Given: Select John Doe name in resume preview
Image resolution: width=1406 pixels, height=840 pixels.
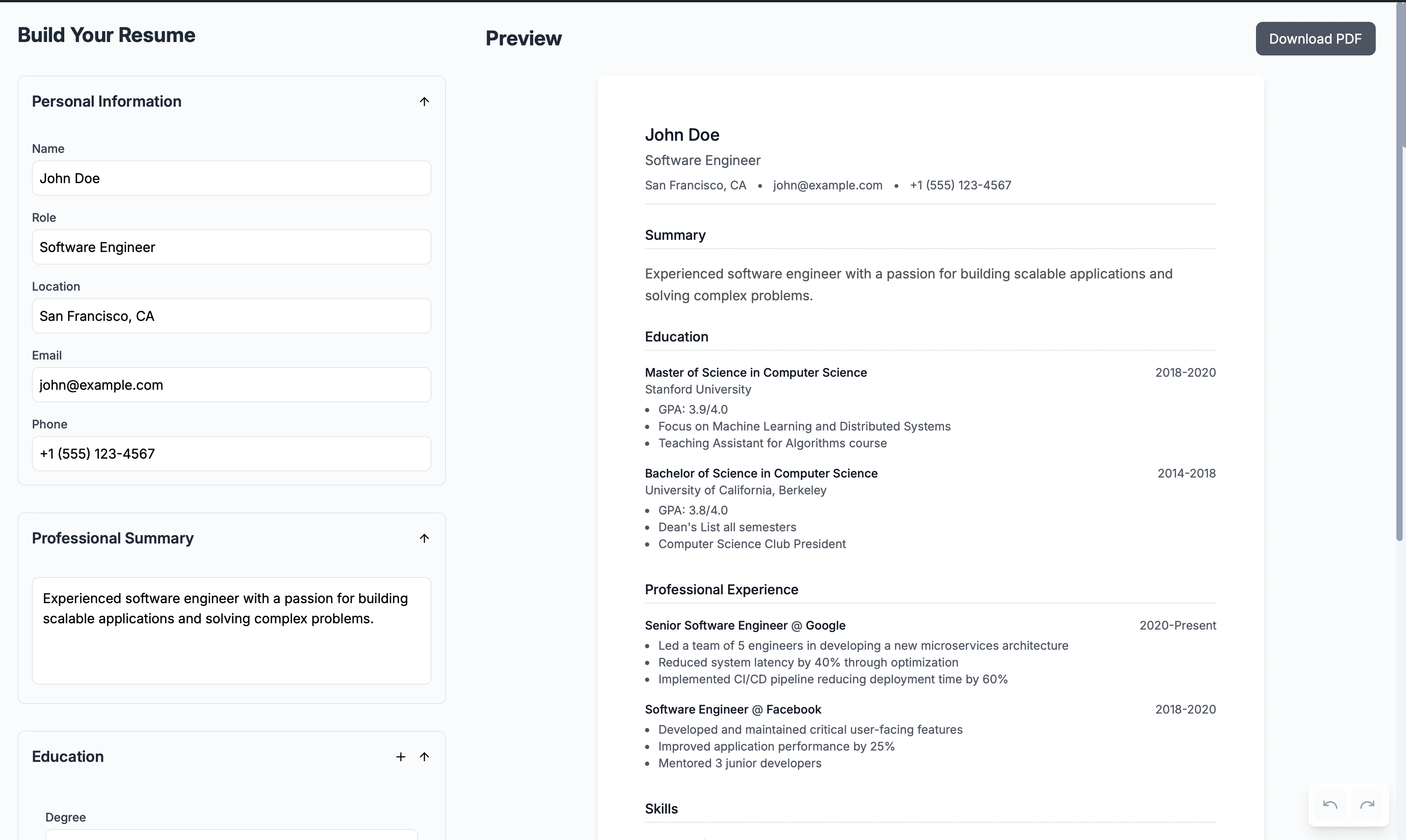Looking at the screenshot, I should [682, 135].
